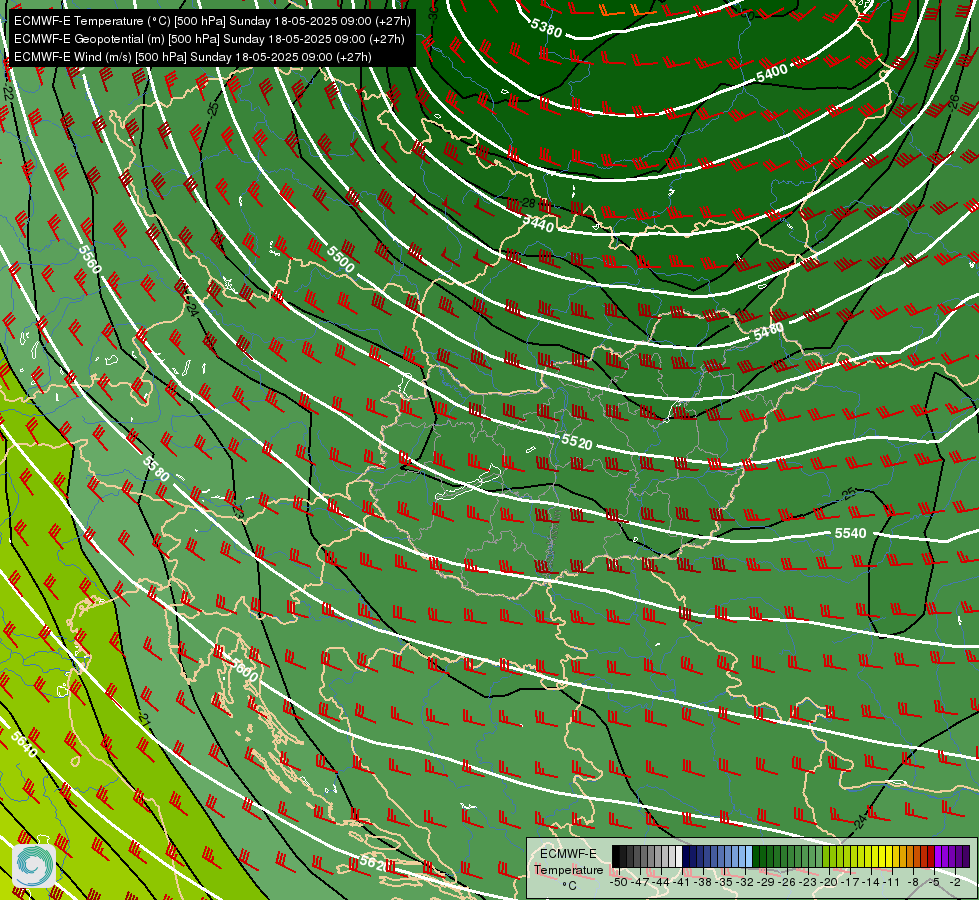Click the -11 value on the colorbar
The width and height of the screenshot is (979, 900).
[892, 883]
